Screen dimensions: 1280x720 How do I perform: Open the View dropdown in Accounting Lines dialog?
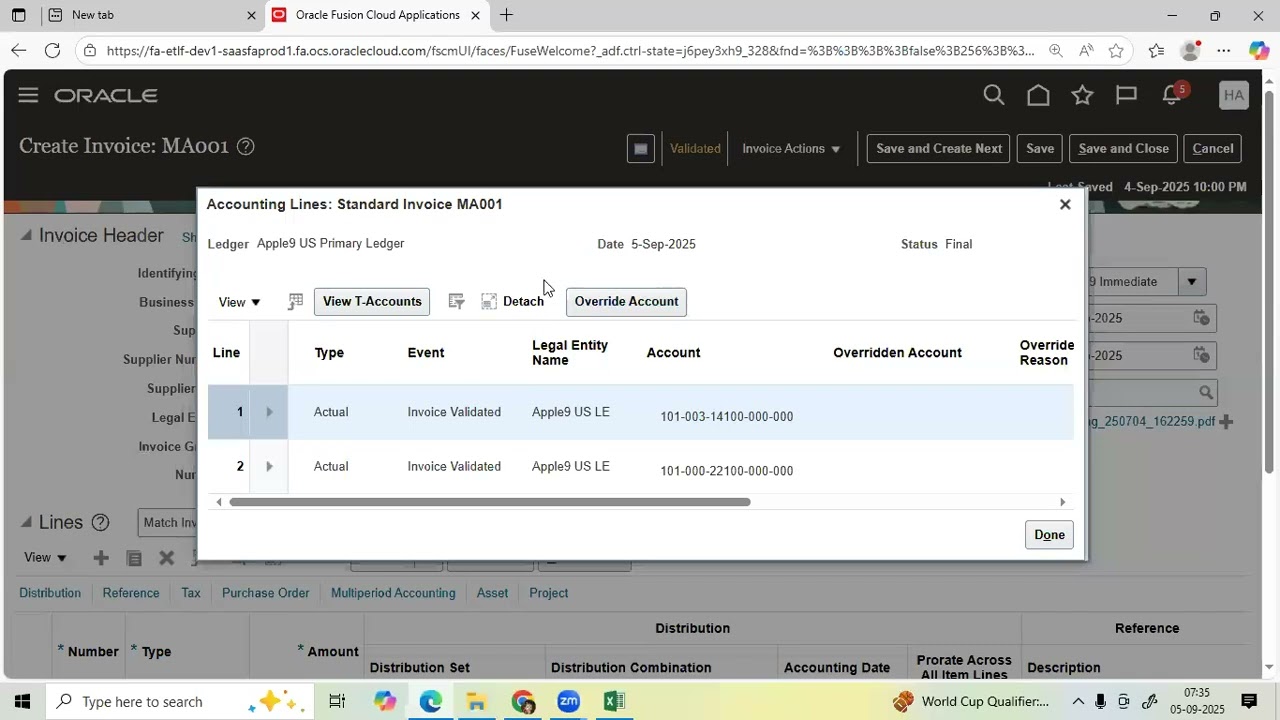coord(239,302)
